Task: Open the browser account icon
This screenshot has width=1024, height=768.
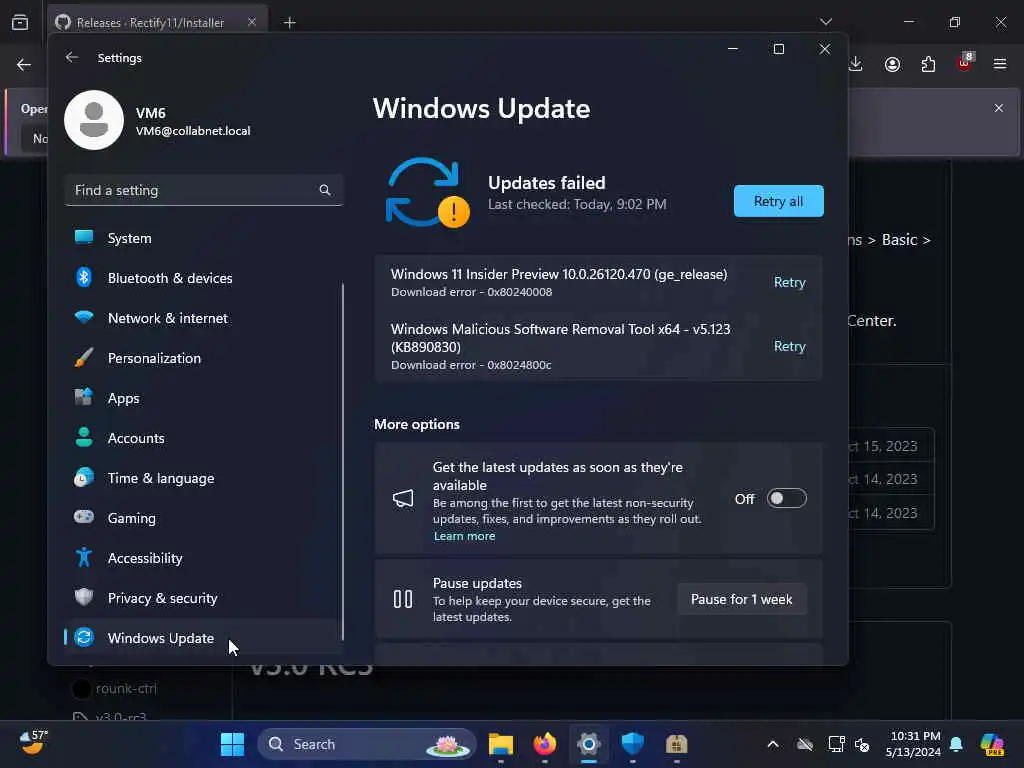Action: pos(892,64)
